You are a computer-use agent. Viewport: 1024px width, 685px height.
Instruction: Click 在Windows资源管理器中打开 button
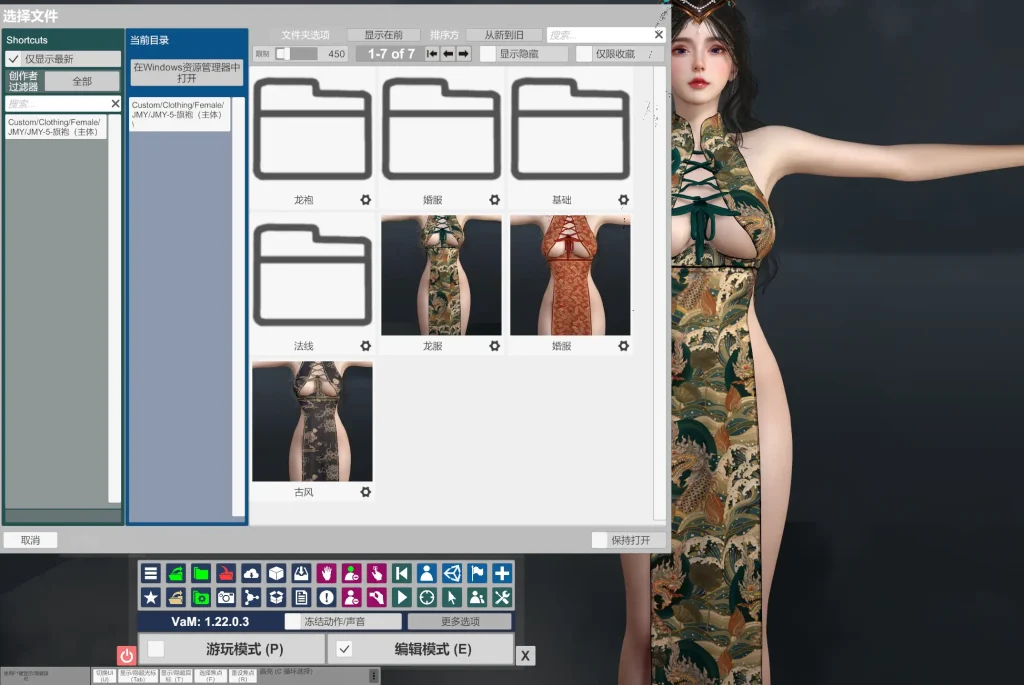click(x=187, y=72)
